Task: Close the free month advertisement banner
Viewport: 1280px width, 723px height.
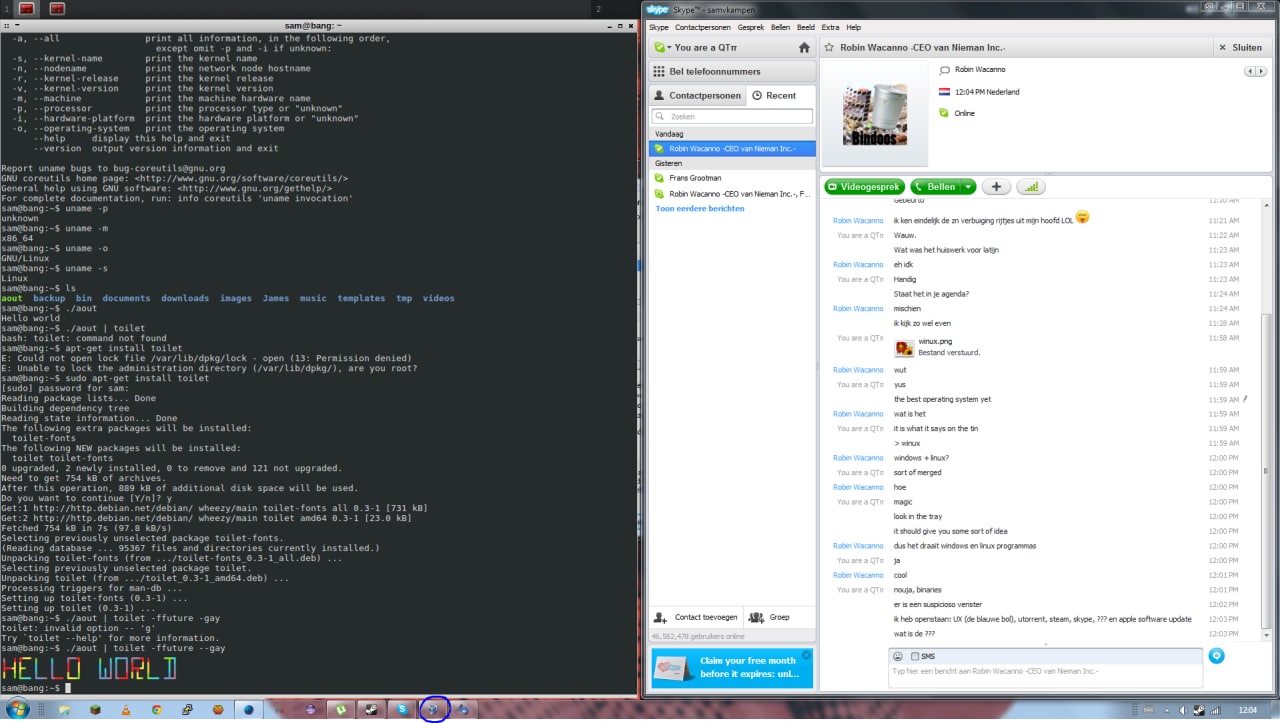Action: tap(806, 655)
